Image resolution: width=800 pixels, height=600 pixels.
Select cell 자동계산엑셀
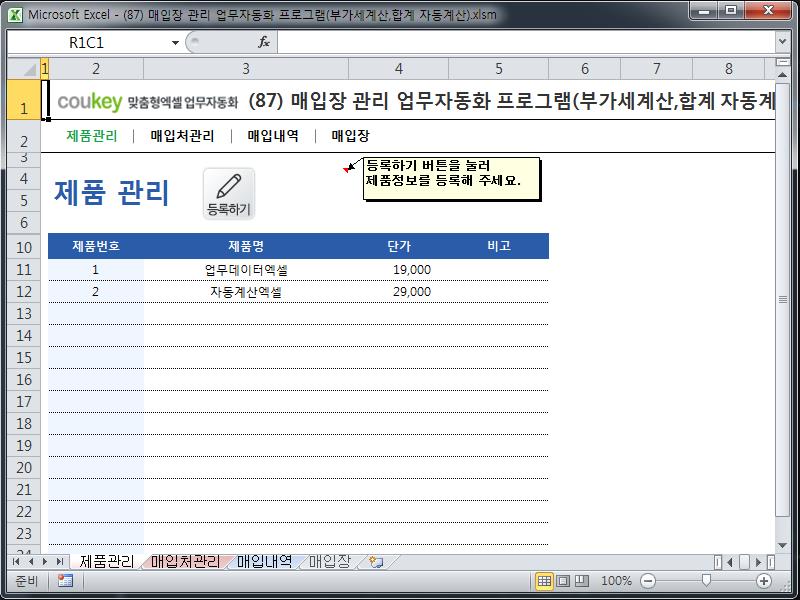pos(246,292)
